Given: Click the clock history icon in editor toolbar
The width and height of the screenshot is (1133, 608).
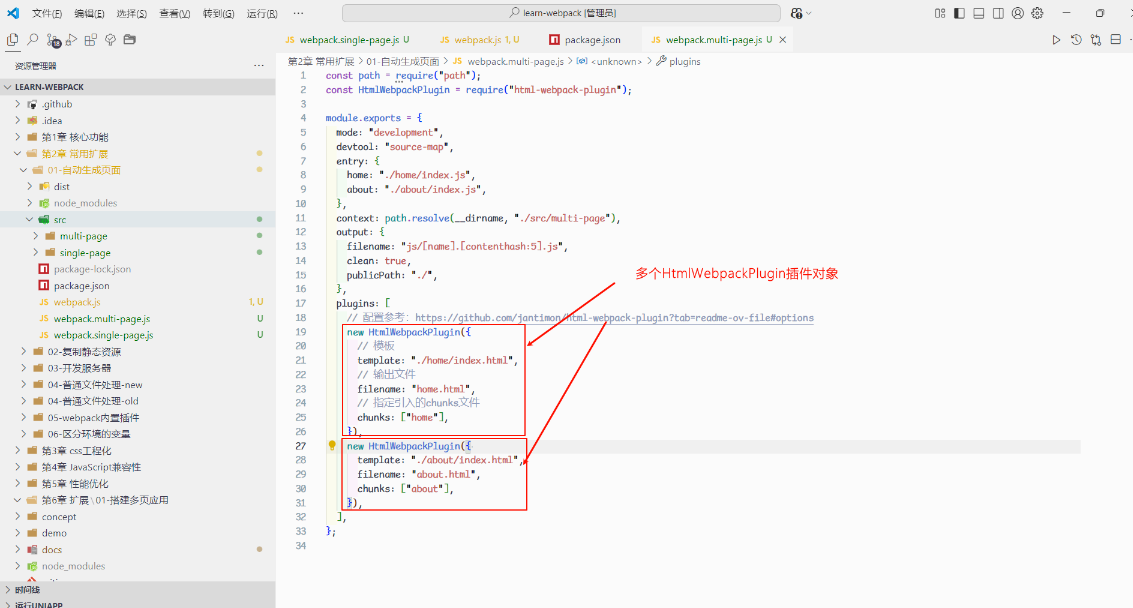Looking at the screenshot, I should (x=1076, y=40).
